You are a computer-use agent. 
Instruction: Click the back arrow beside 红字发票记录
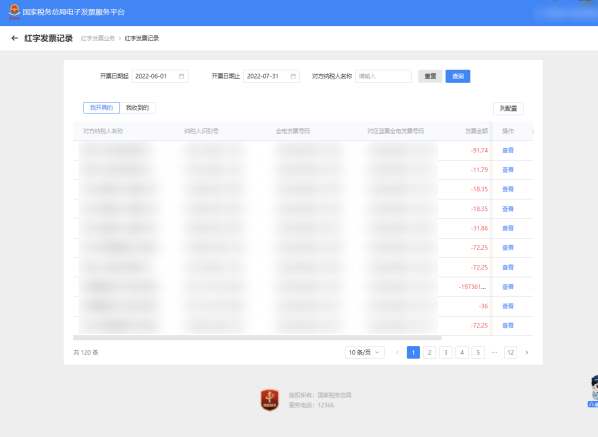coord(14,38)
